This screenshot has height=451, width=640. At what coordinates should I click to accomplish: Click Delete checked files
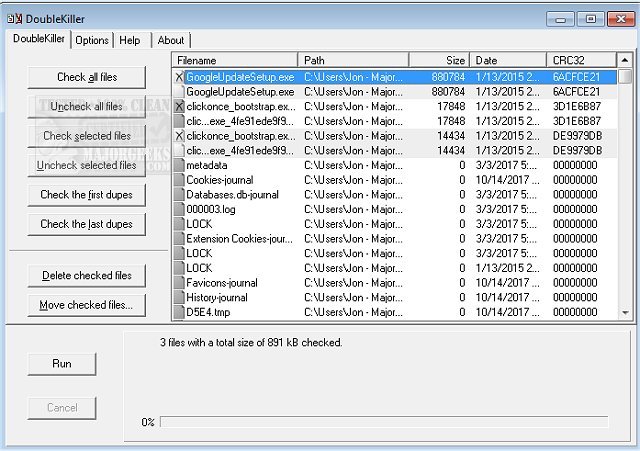tap(87, 275)
